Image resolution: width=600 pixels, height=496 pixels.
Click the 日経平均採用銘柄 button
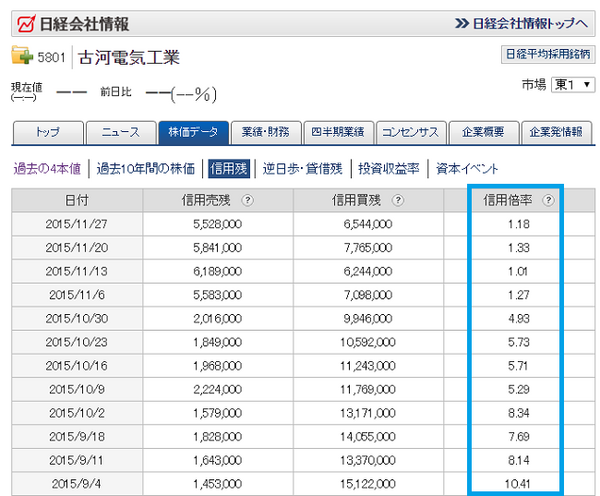point(548,54)
